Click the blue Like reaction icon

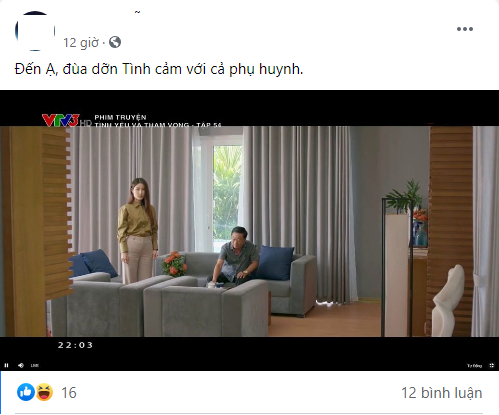coord(26,392)
